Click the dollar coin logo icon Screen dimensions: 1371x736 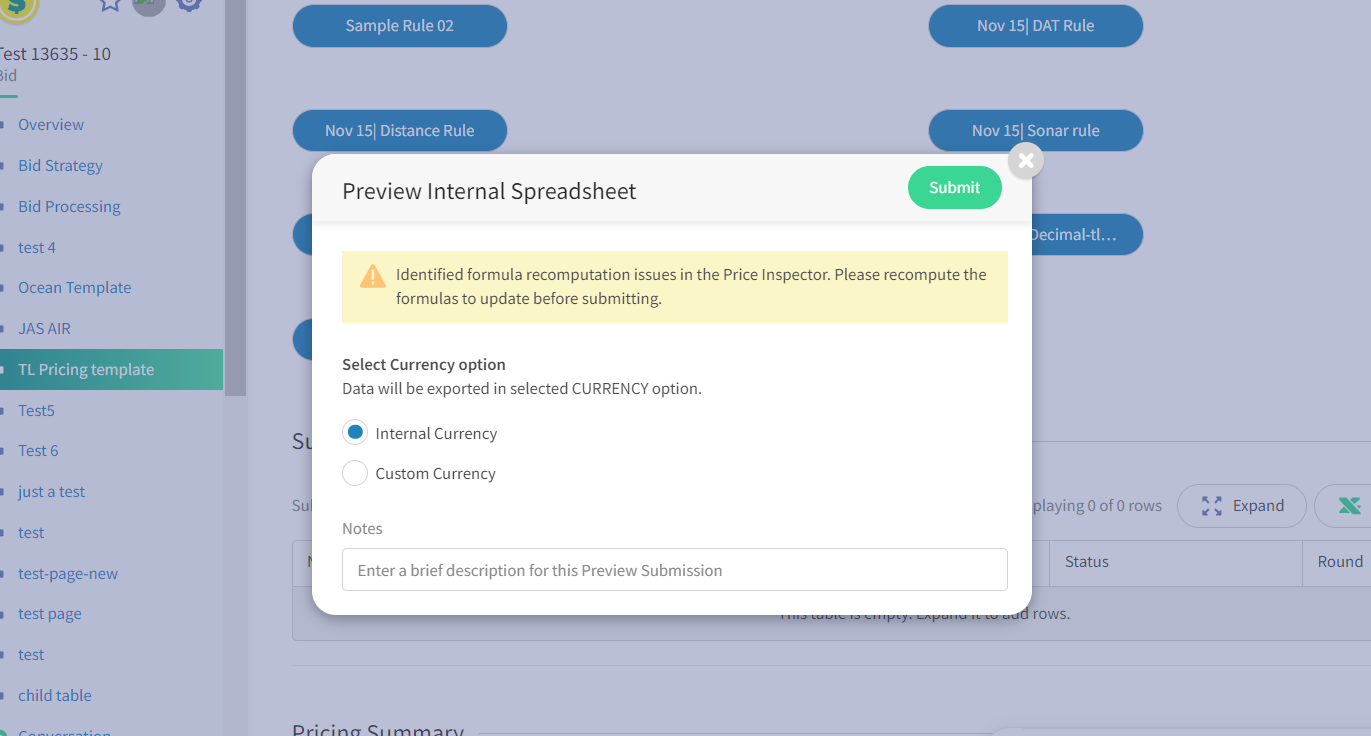(x=18, y=7)
